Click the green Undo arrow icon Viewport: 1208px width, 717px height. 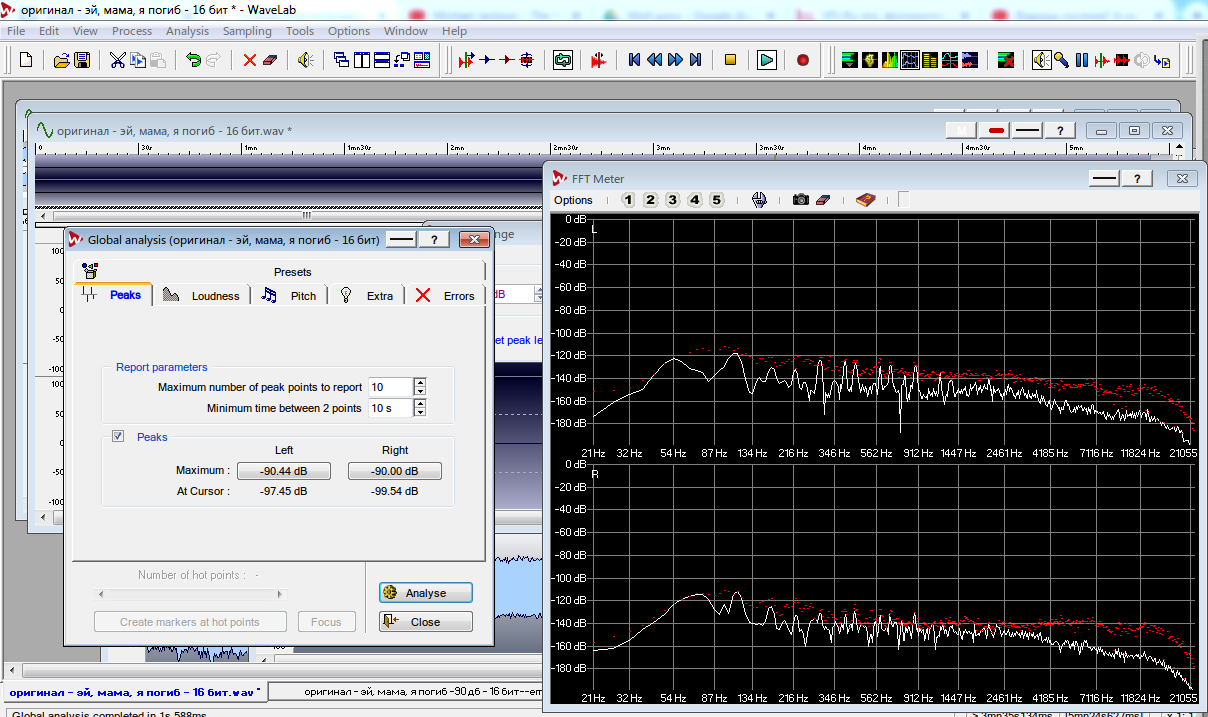(x=193, y=61)
